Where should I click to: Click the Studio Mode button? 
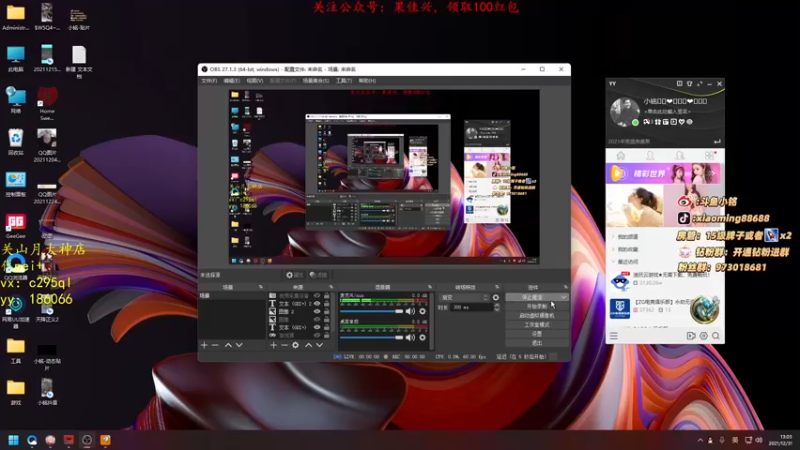click(x=537, y=324)
